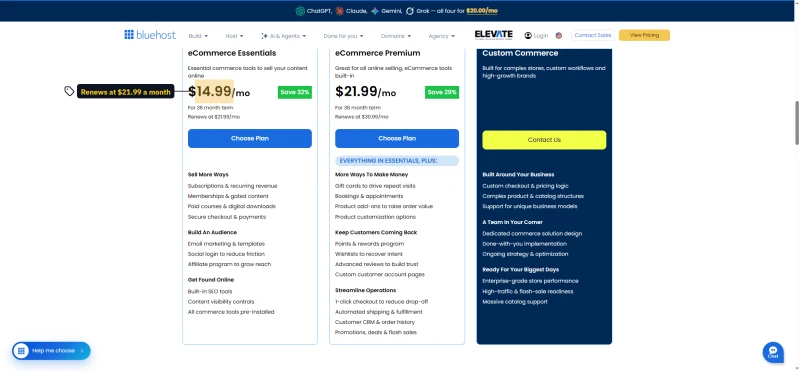Image resolution: width=800 pixels, height=372 pixels.
Task: Click 'Paid courses & digital downloads' feature
Action: coord(232,206)
